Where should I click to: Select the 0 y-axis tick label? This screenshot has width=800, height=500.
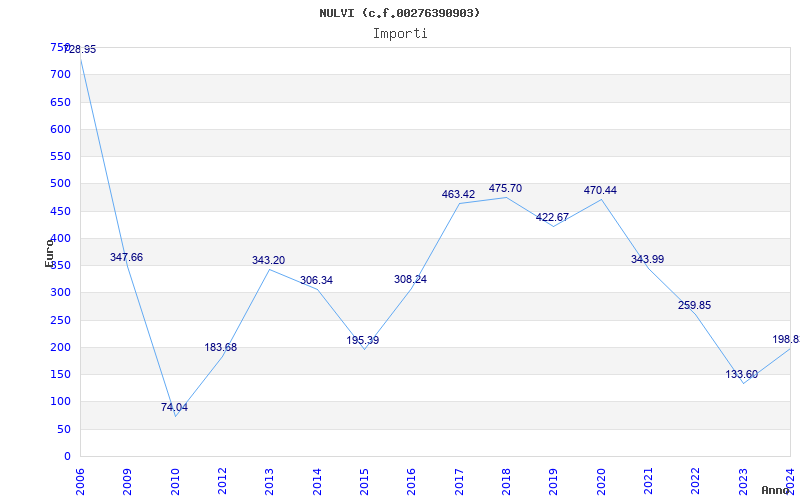[x=67, y=457]
